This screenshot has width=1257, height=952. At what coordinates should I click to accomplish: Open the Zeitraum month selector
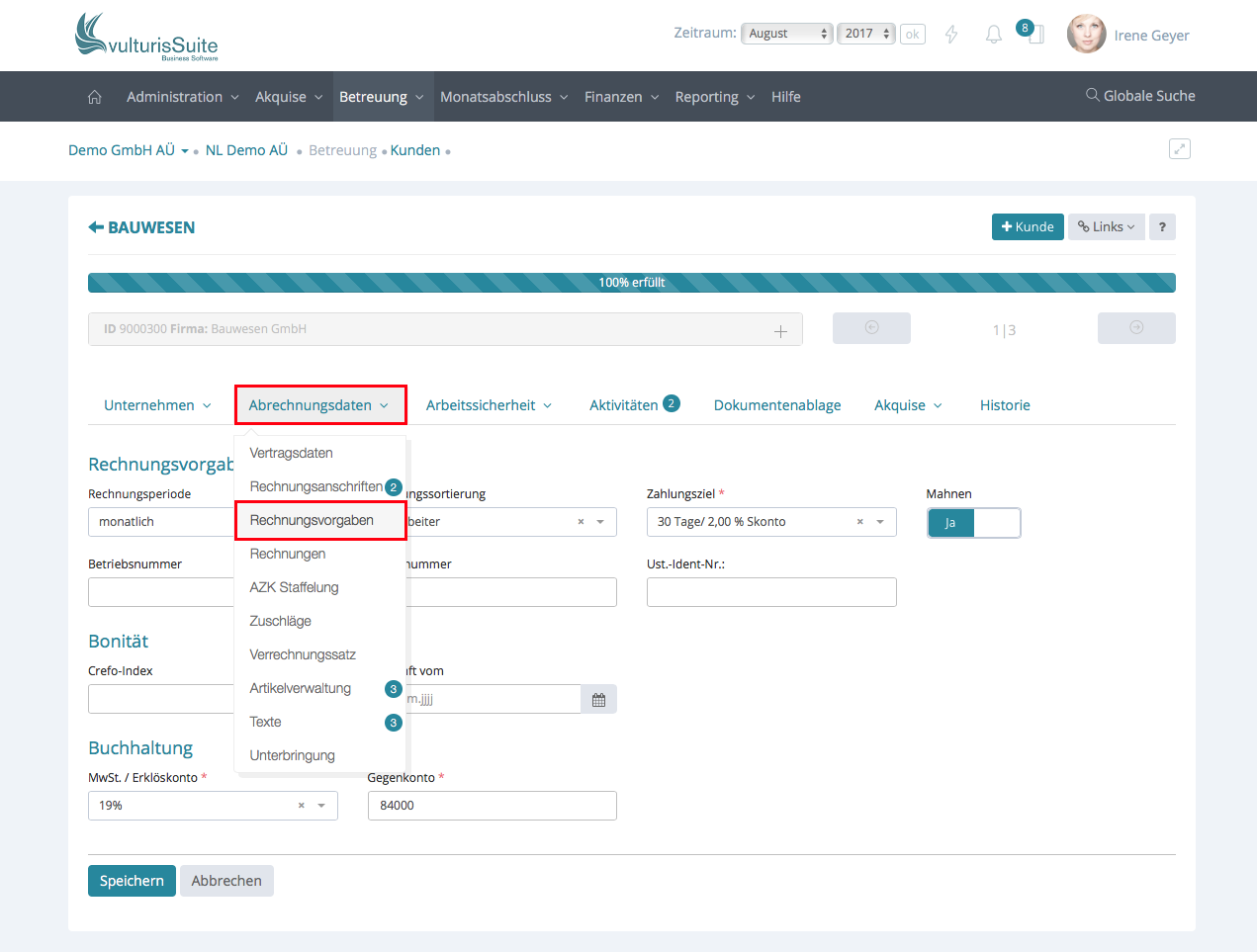tap(787, 34)
